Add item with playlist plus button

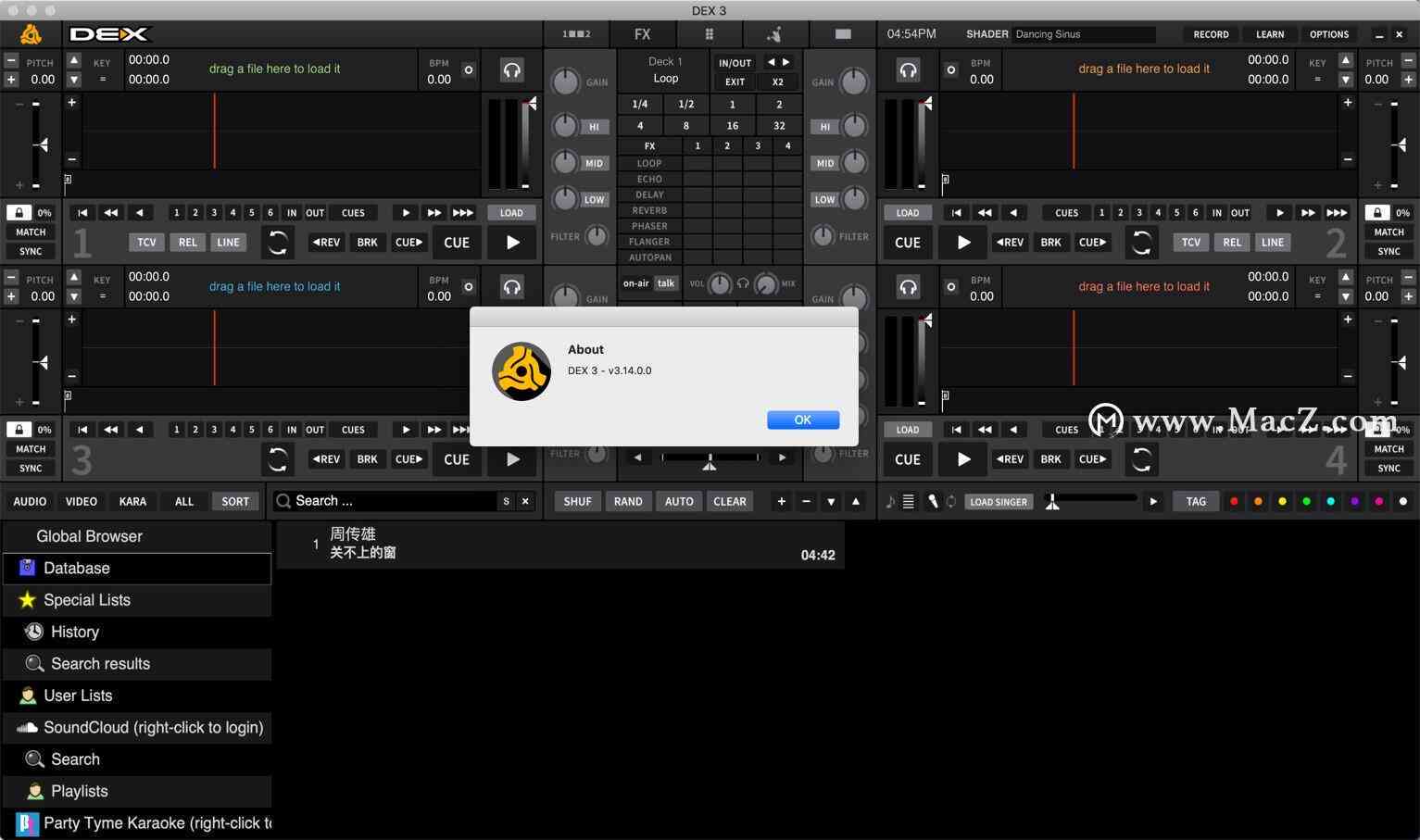(782, 501)
